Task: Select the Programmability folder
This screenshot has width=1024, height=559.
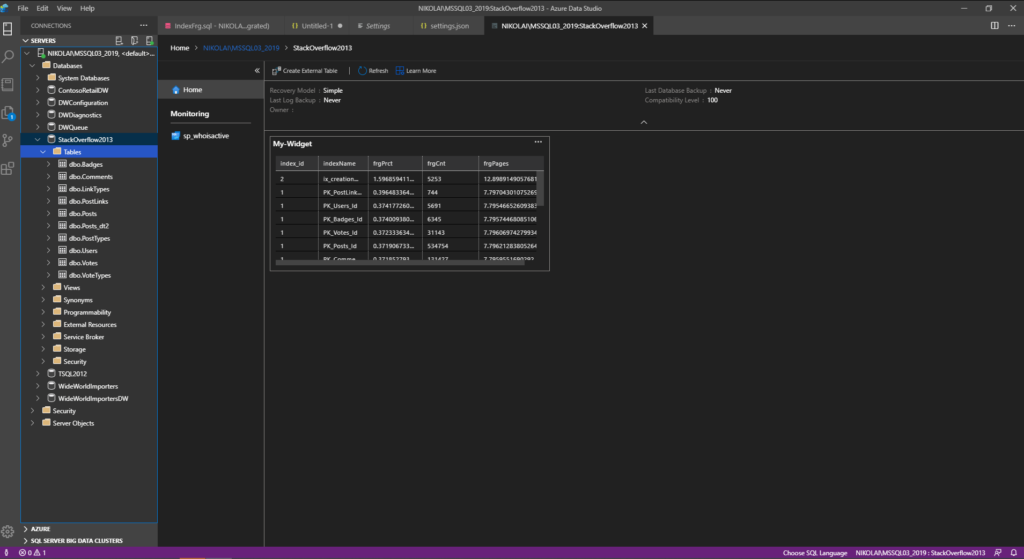Action: coord(87,312)
